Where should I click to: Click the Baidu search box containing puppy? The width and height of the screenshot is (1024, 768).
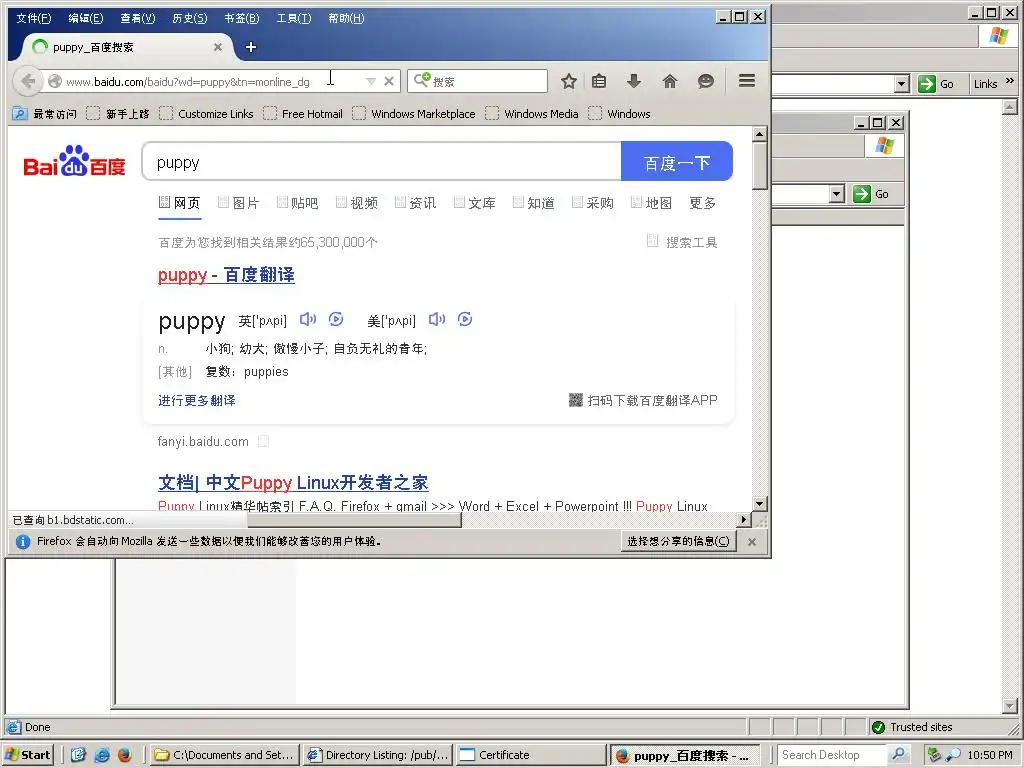coord(382,161)
